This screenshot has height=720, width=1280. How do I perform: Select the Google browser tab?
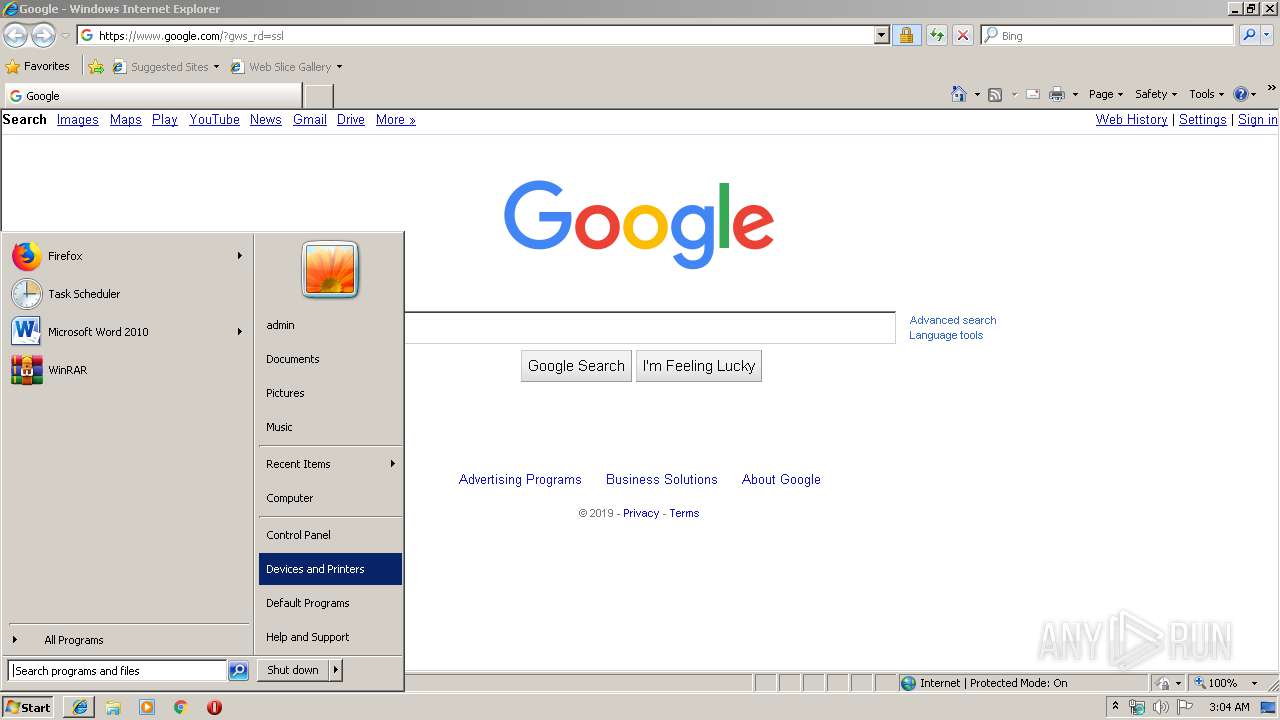click(x=152, y=96)
